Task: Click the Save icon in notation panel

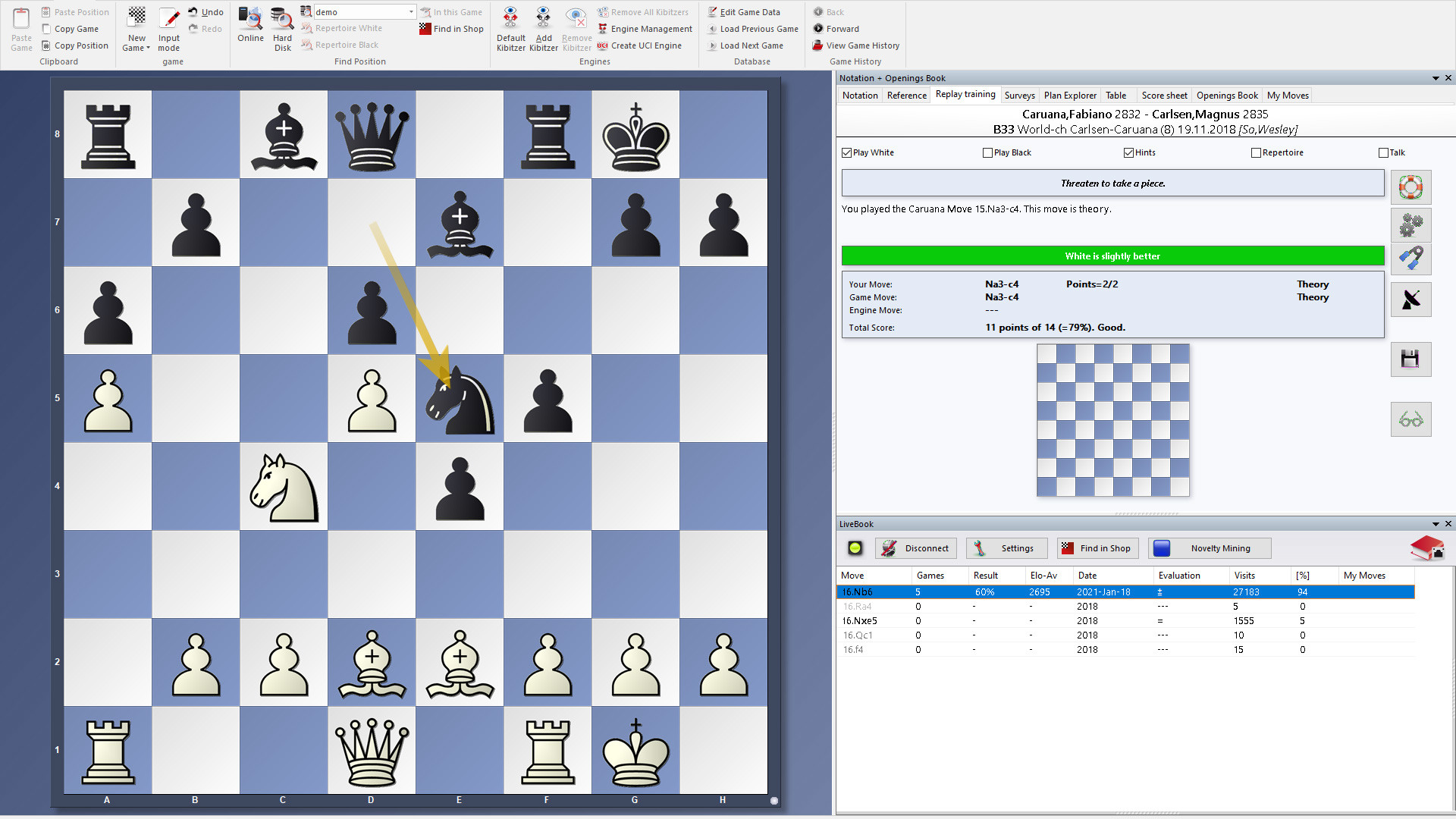Action: pos(1410,358)
